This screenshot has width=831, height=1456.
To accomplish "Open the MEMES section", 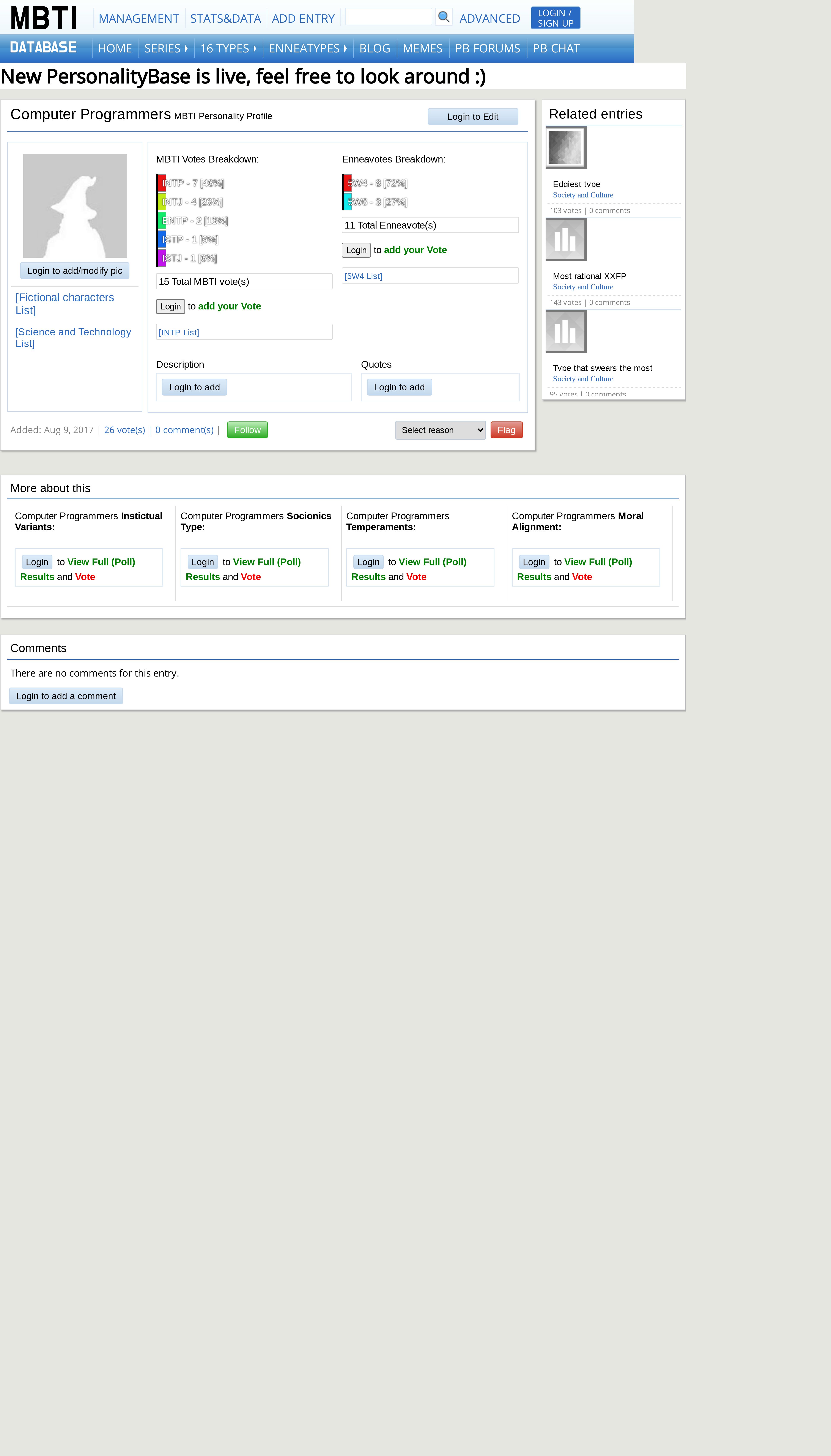I will tap(422, 49).
